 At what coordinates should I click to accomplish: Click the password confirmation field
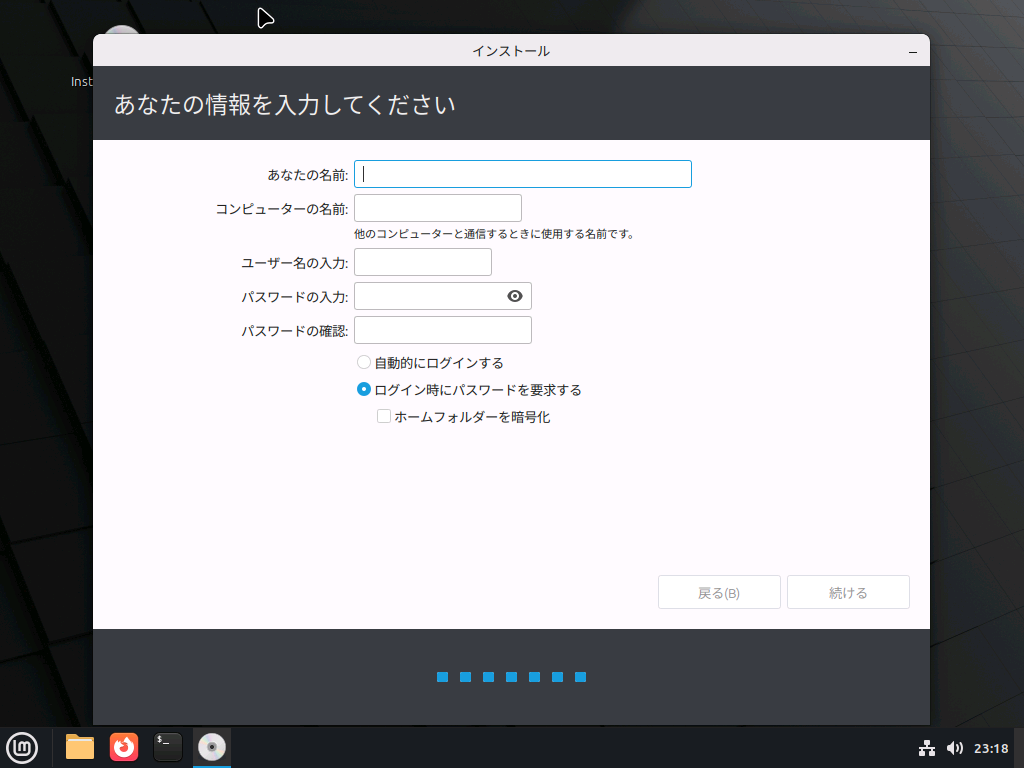[x=442, y=329]
